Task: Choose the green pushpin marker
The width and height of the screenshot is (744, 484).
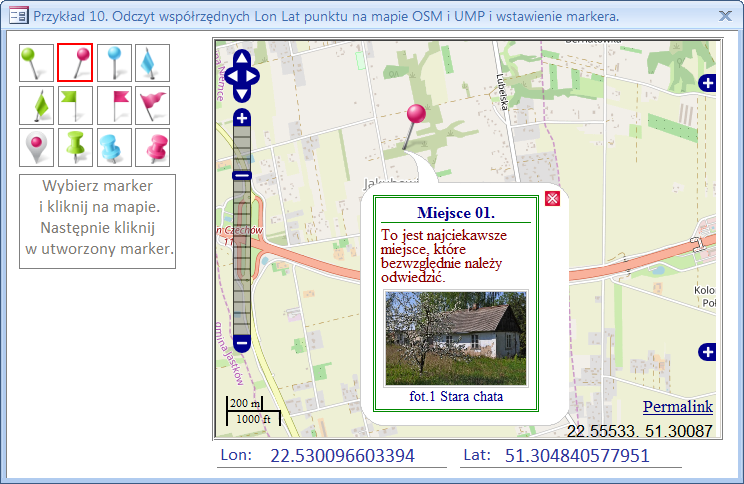Action: 75,147
